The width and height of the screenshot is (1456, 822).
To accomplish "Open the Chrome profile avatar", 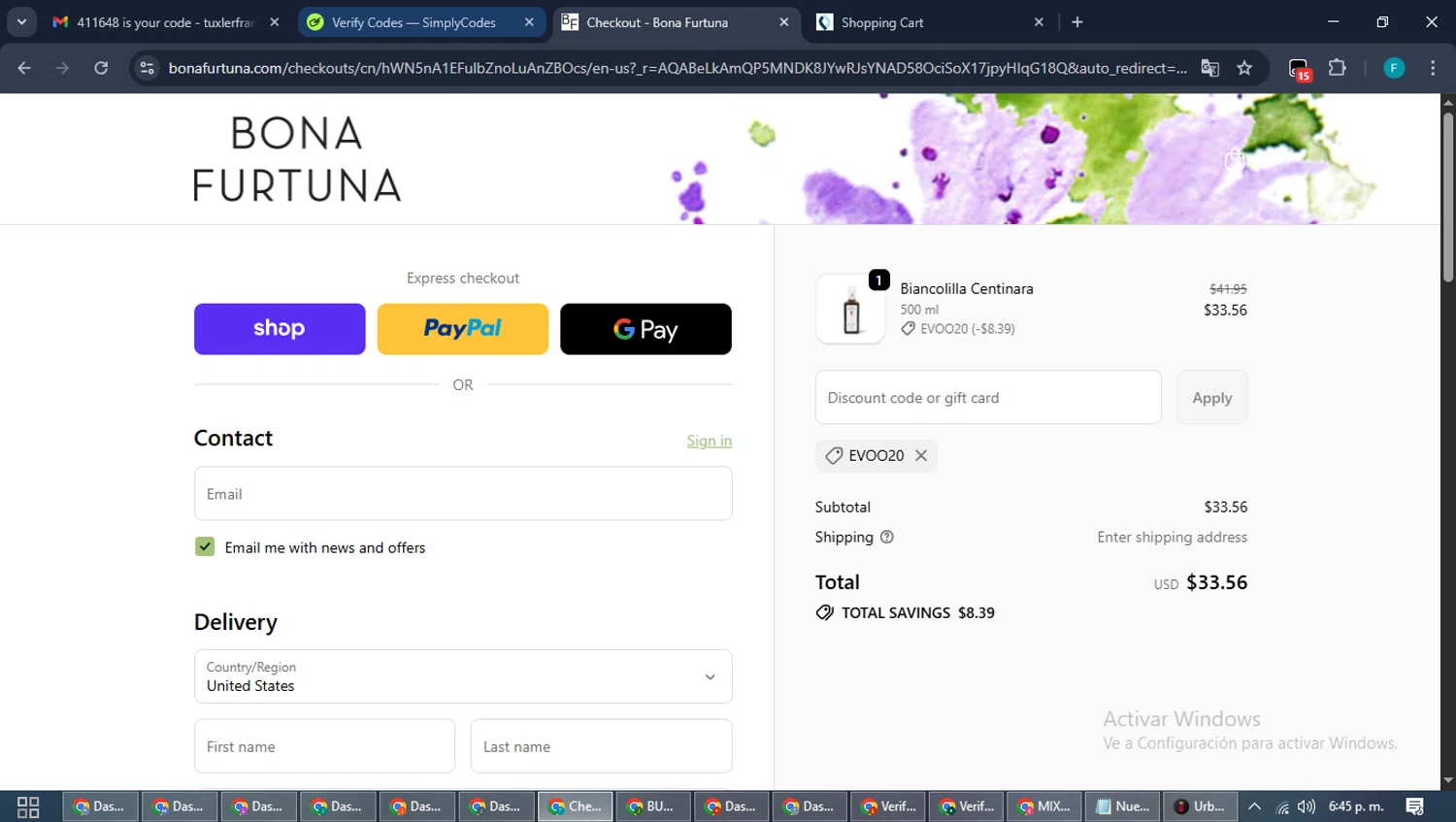I will 1394,68.
